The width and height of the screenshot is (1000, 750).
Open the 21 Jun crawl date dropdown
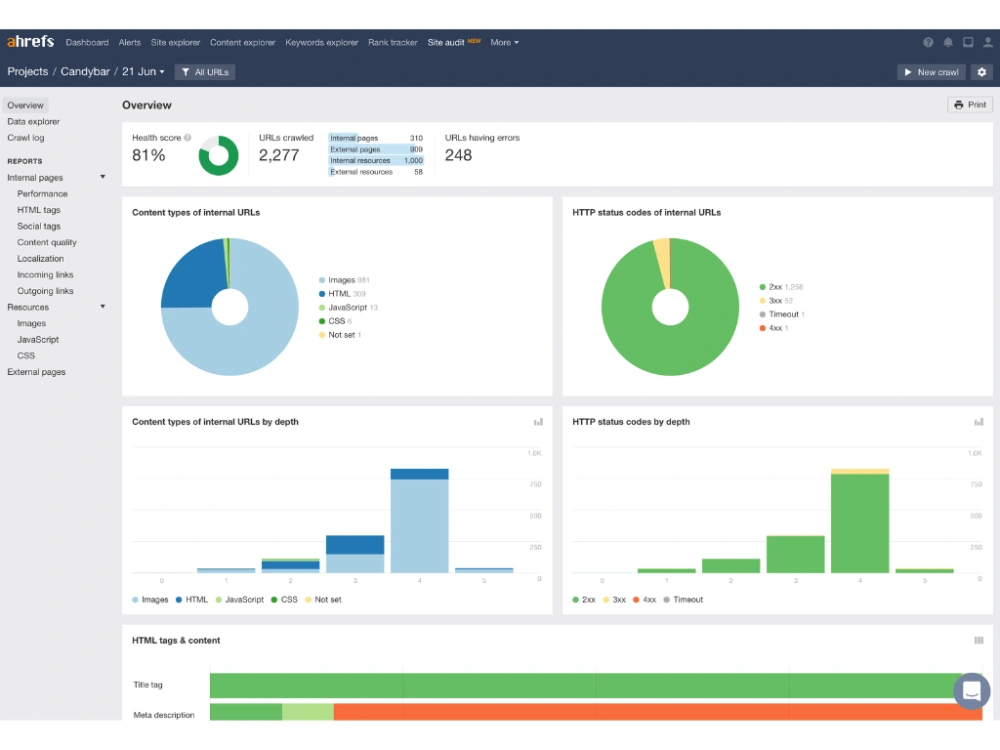pos(143,71)
